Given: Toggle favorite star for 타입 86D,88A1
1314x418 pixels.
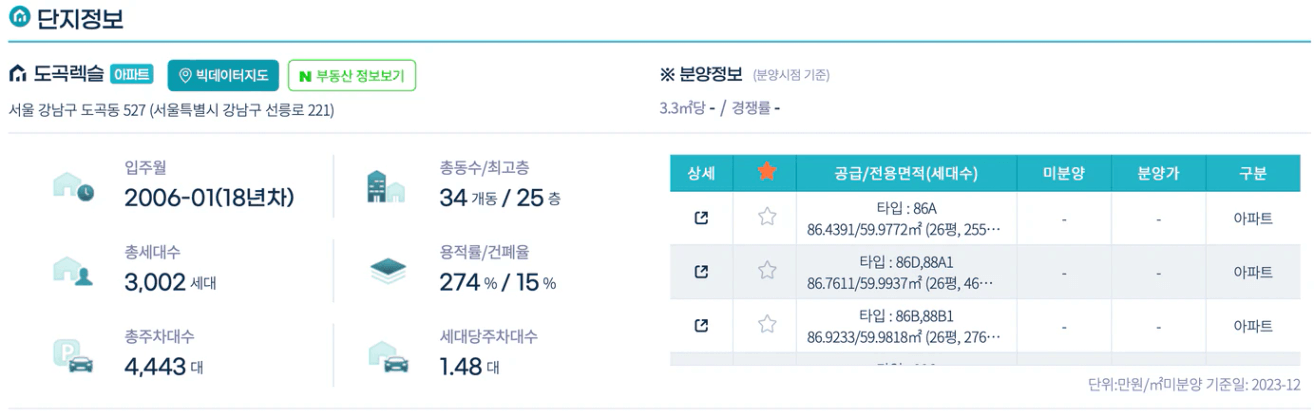Looking at the screenshot, I should point(767,271).
